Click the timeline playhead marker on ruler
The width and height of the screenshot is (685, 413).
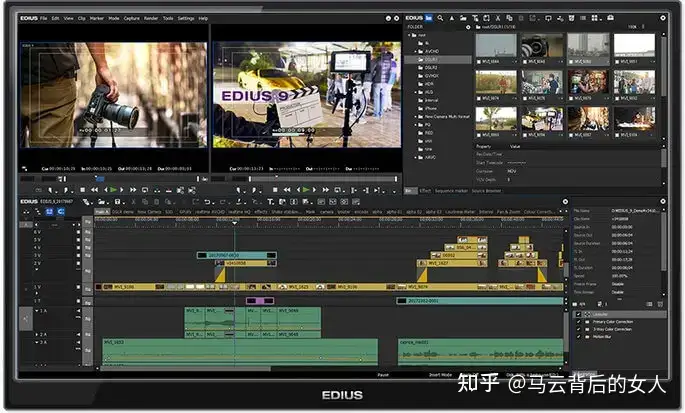click(235, 223)
